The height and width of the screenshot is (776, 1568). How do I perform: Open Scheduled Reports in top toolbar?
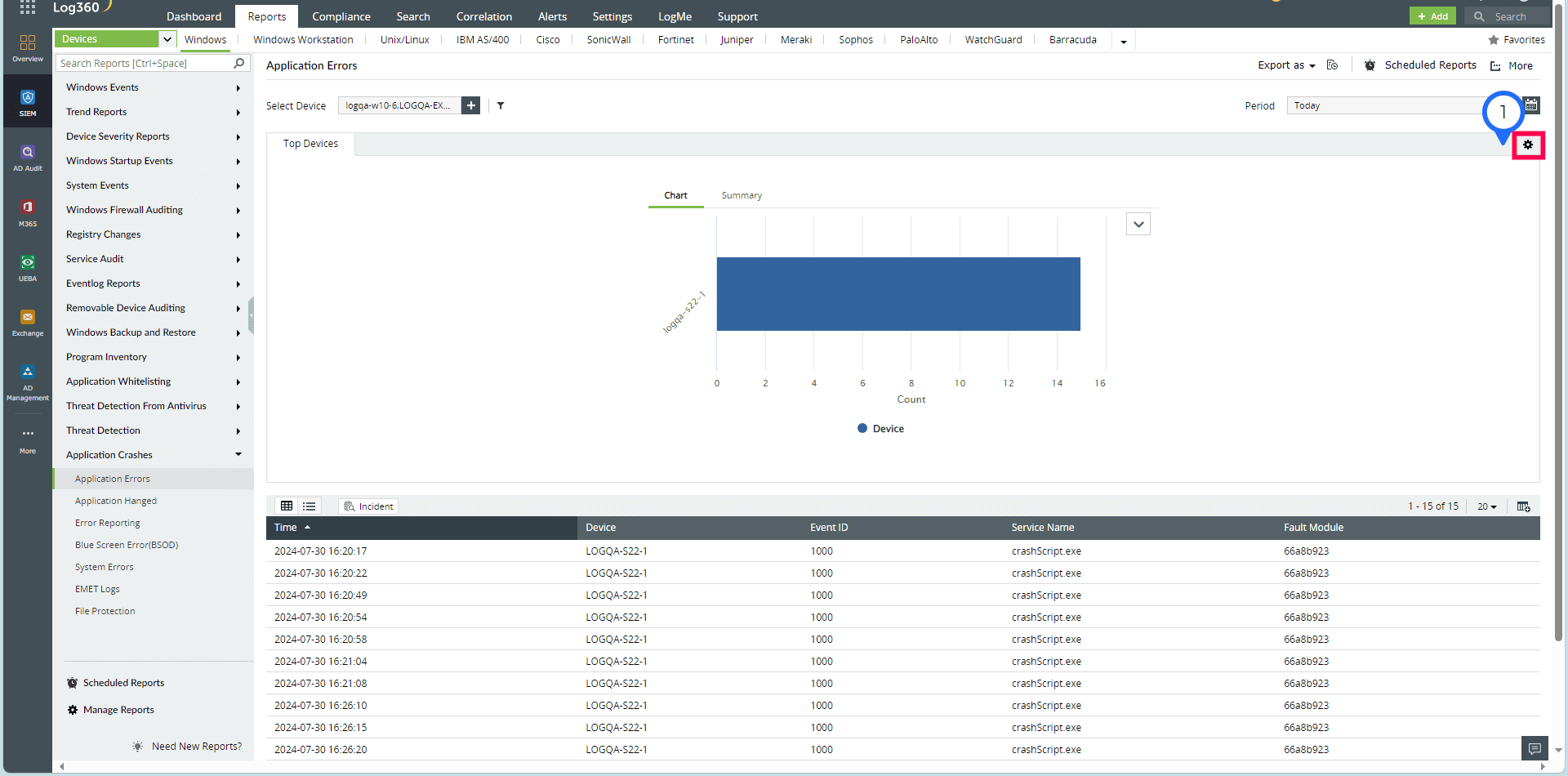[x=1420, y=65]
